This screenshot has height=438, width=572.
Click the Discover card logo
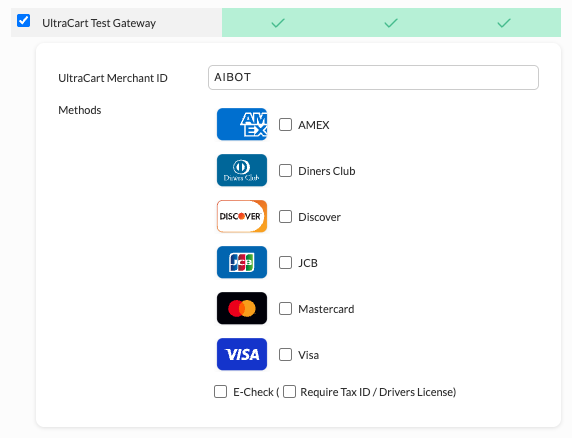[x=242, y=216]
